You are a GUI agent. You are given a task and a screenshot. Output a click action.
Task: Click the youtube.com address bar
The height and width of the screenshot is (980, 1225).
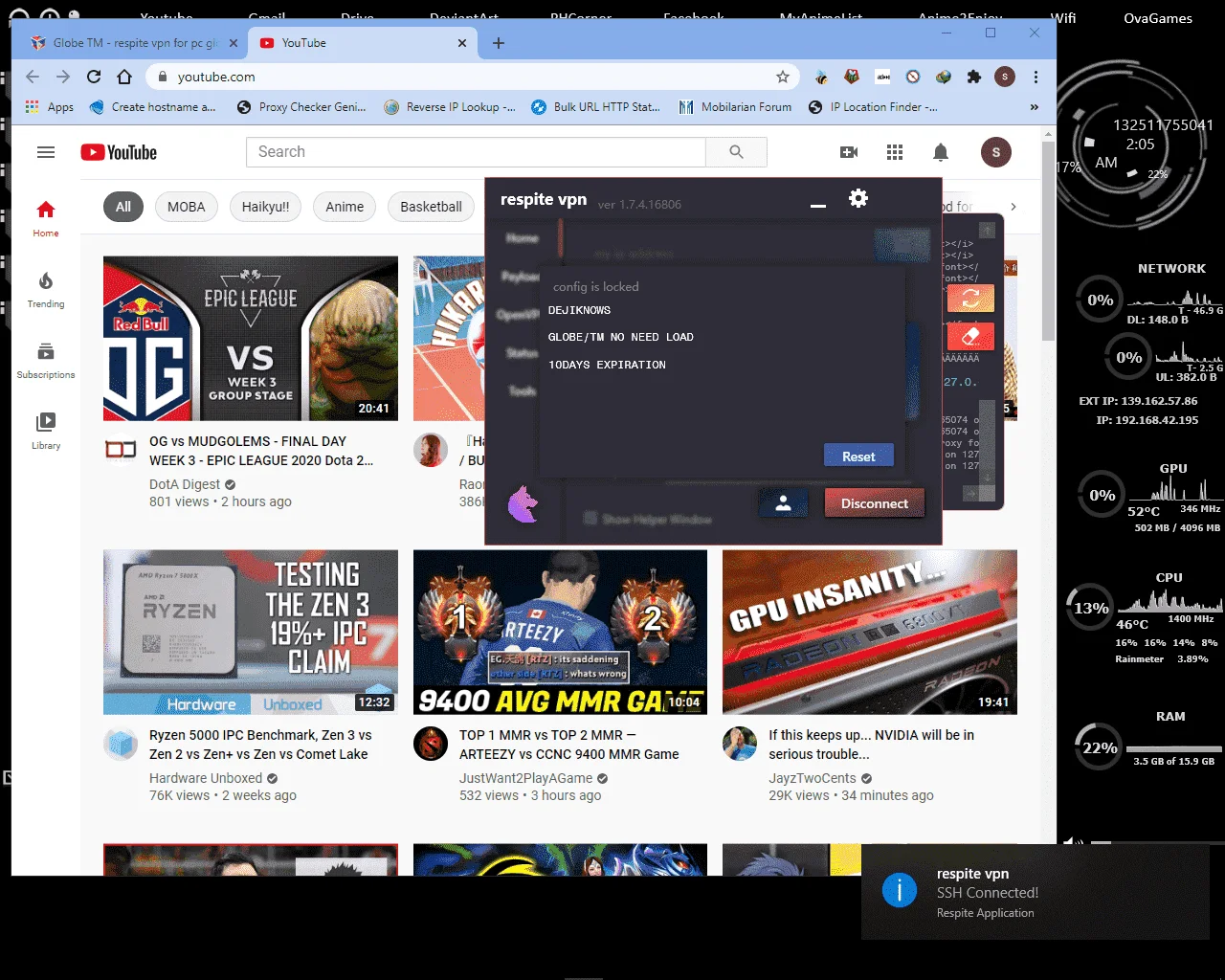[x=473, y=77]
